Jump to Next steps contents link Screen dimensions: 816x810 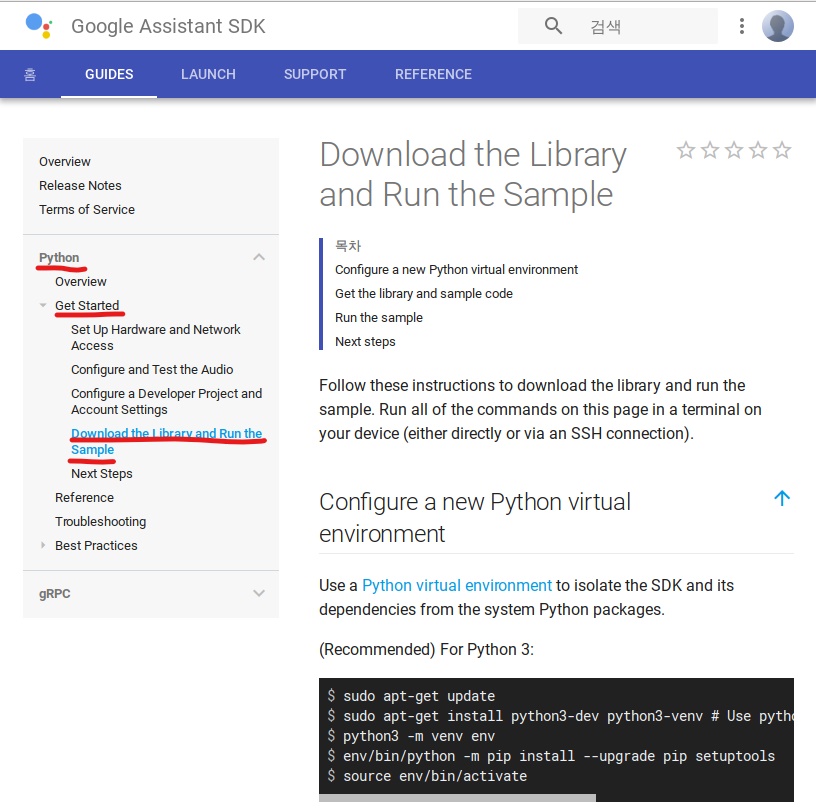(x=365, y=341)
